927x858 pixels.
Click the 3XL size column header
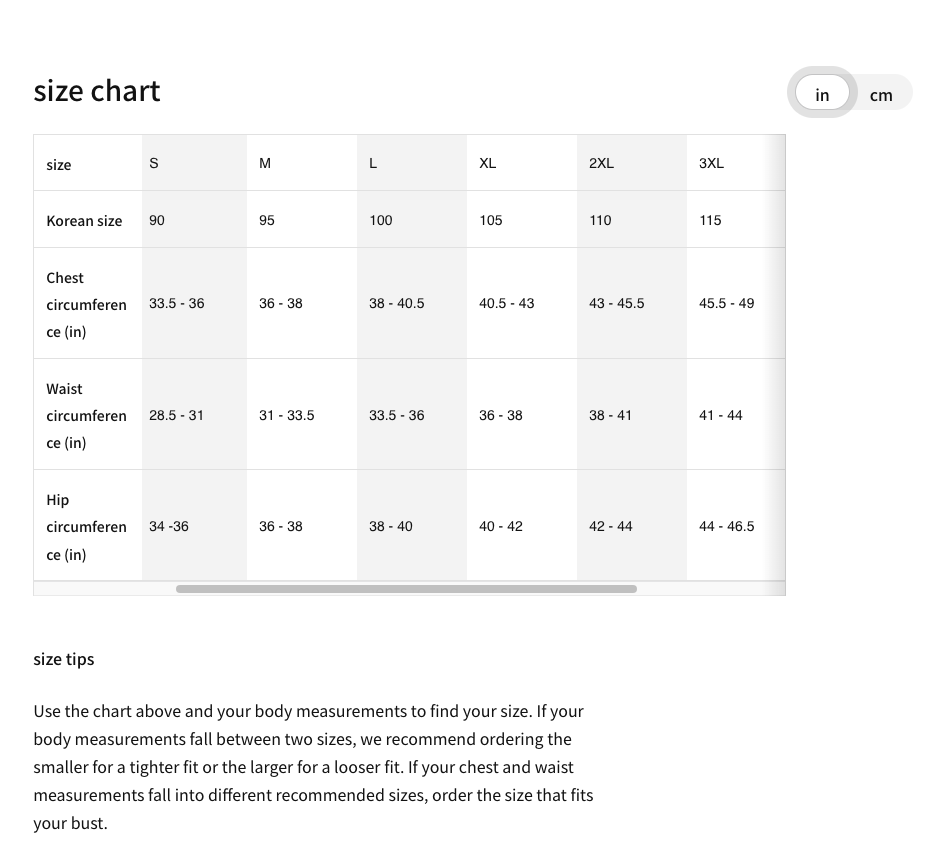coord(711,163)
